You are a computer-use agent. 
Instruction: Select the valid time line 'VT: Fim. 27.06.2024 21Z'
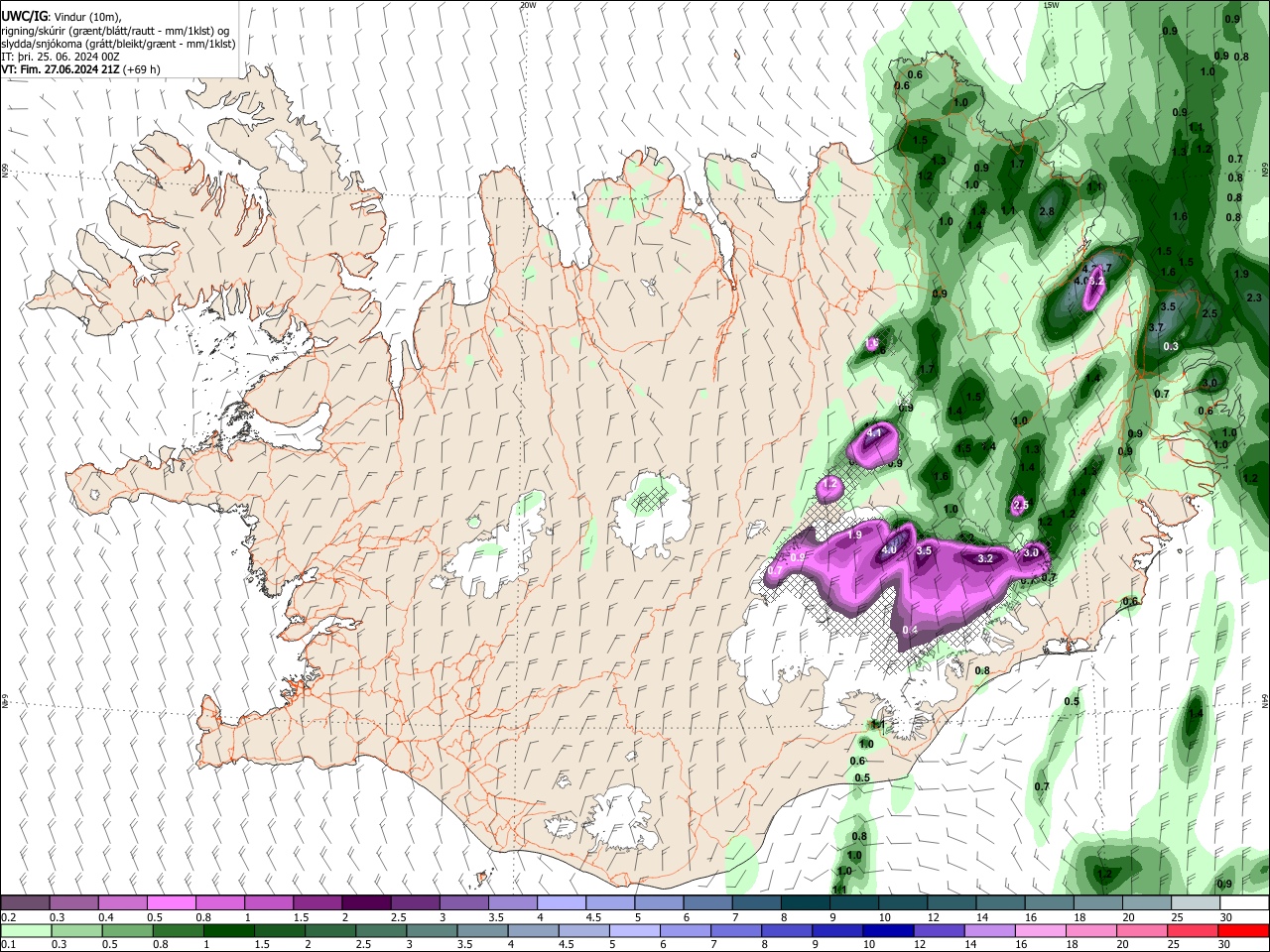(60, 69)
